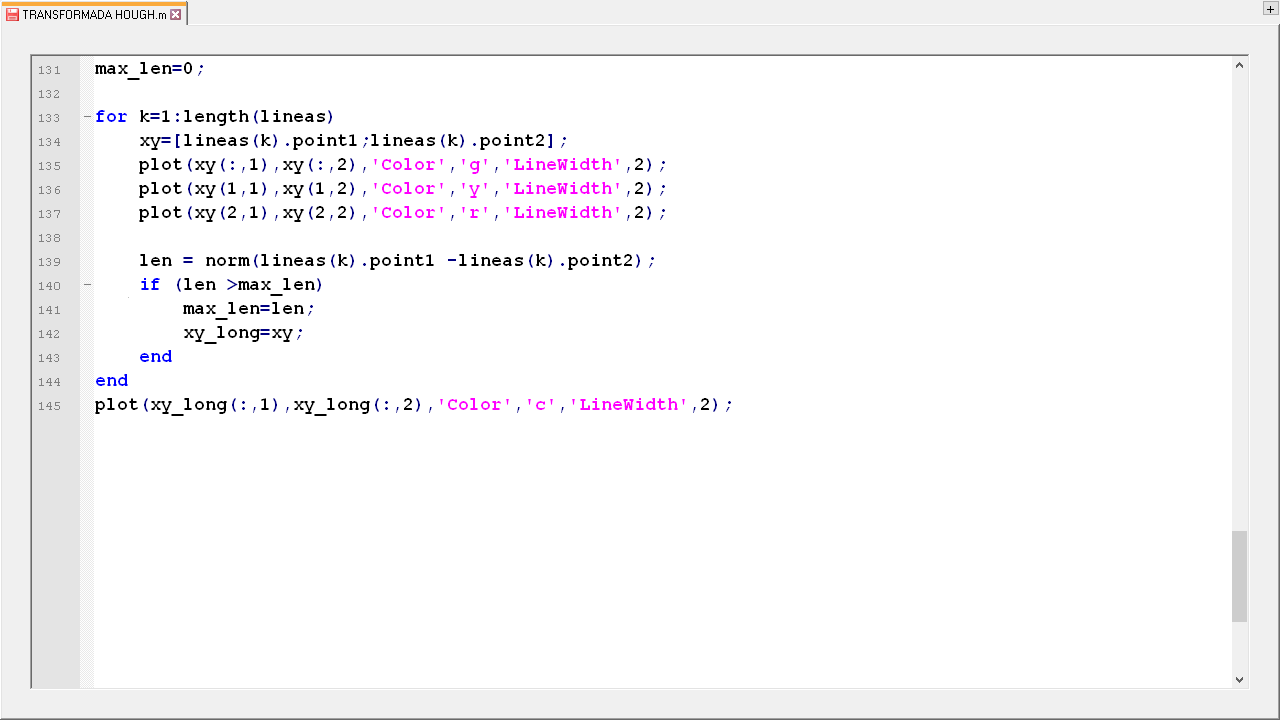Click the 'xy_long=xy' statement on line 142

click(238, 333)
